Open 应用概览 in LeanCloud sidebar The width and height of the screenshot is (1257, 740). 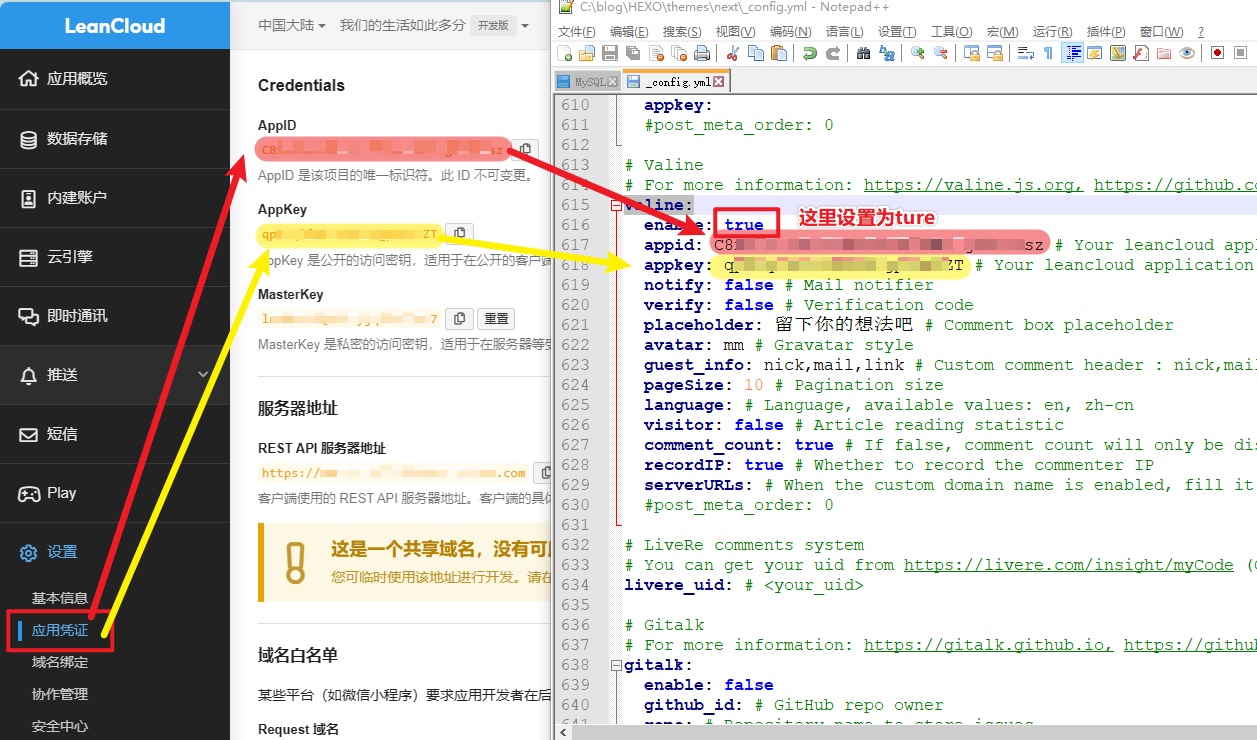(x=115, y=78)
